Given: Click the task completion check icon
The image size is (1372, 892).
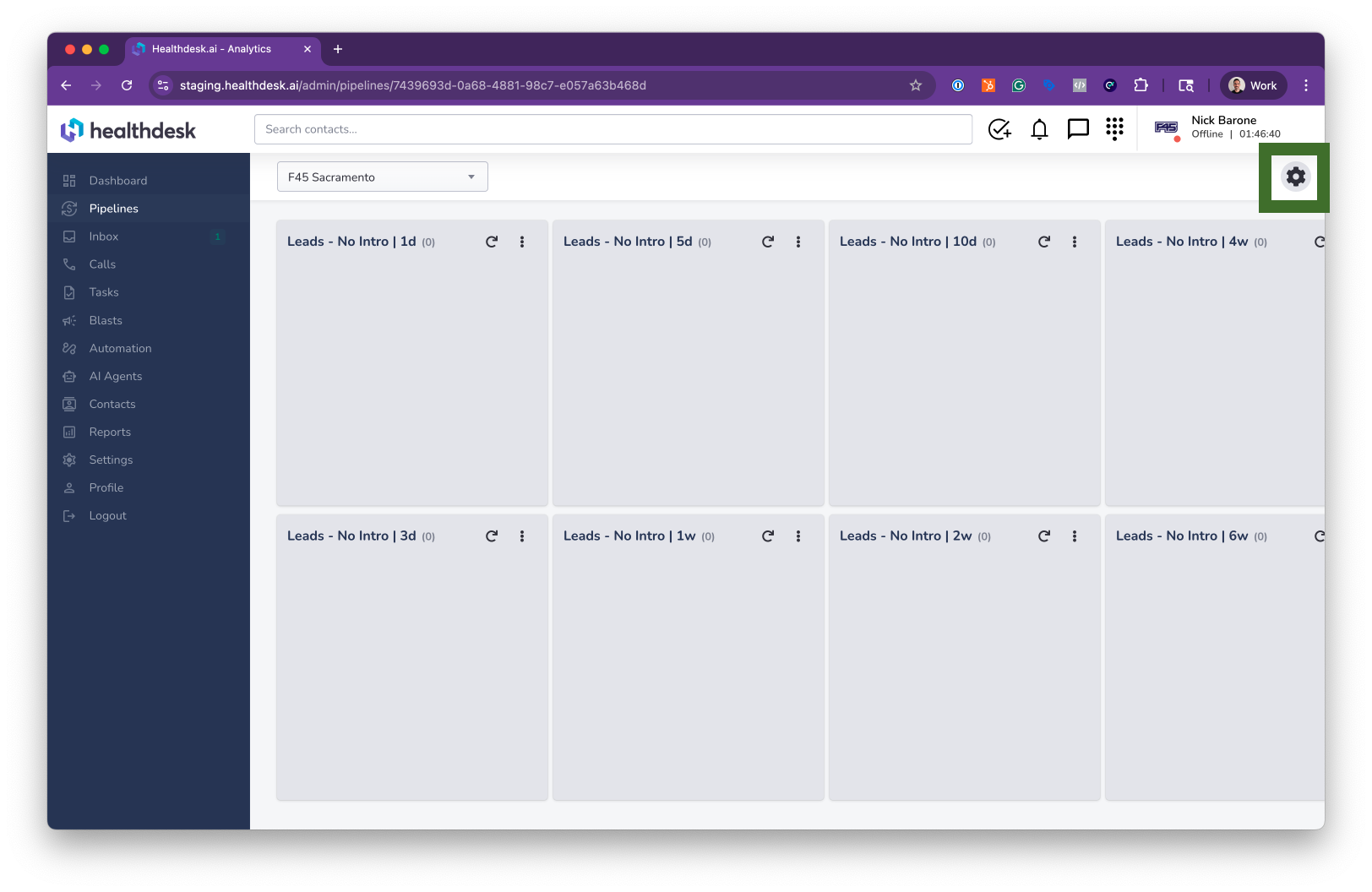Looking at the screenshot, I should point(1000,129).
